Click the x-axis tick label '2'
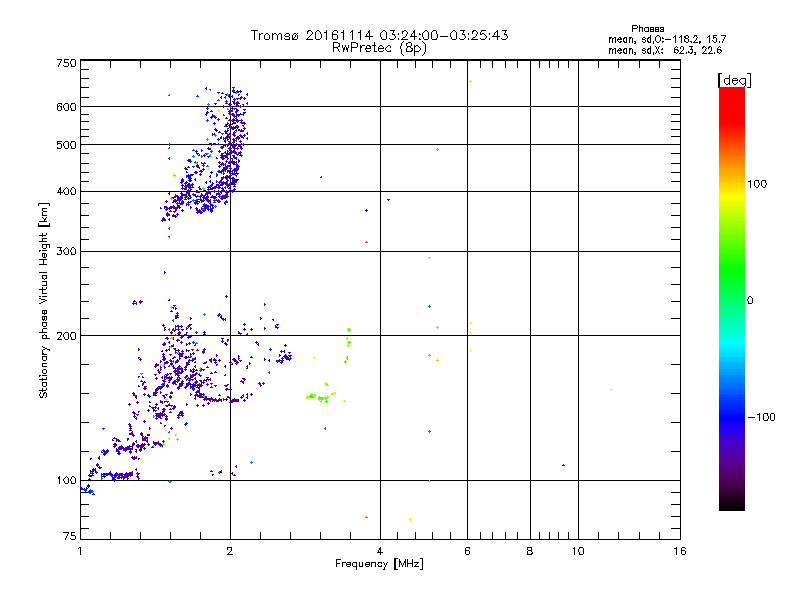Viewport: 800px width, 600px height. pos(230,551)
